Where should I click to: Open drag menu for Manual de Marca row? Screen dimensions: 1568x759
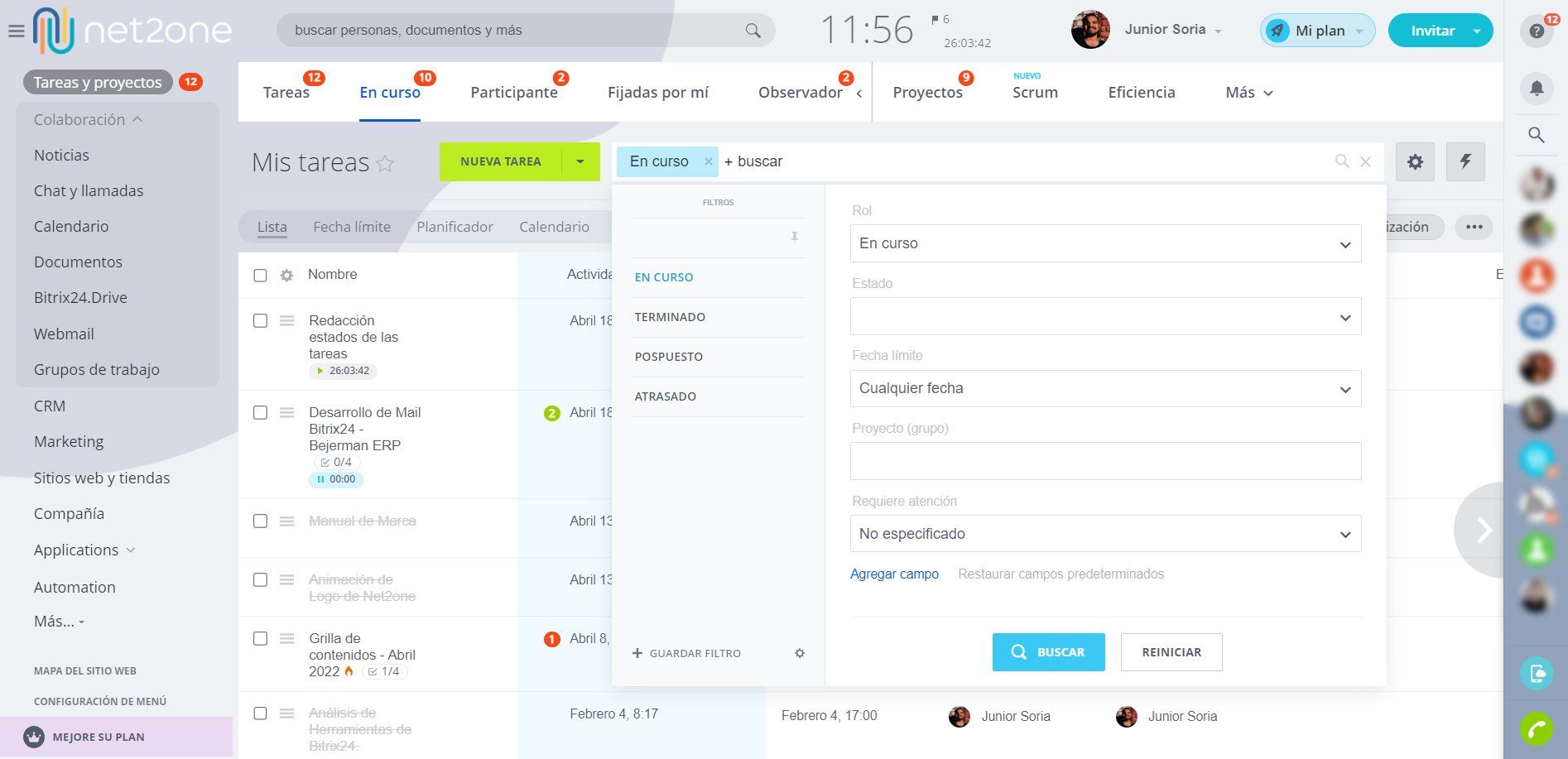[286, 521]
